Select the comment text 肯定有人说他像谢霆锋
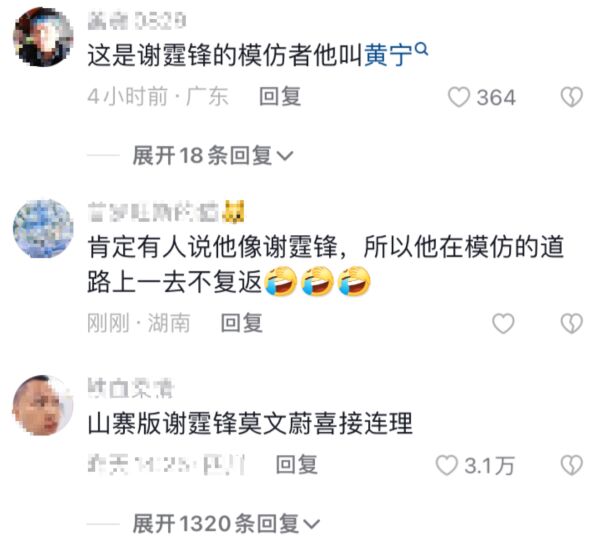Viewport: 600px width, 537px height. coord(212,246)
